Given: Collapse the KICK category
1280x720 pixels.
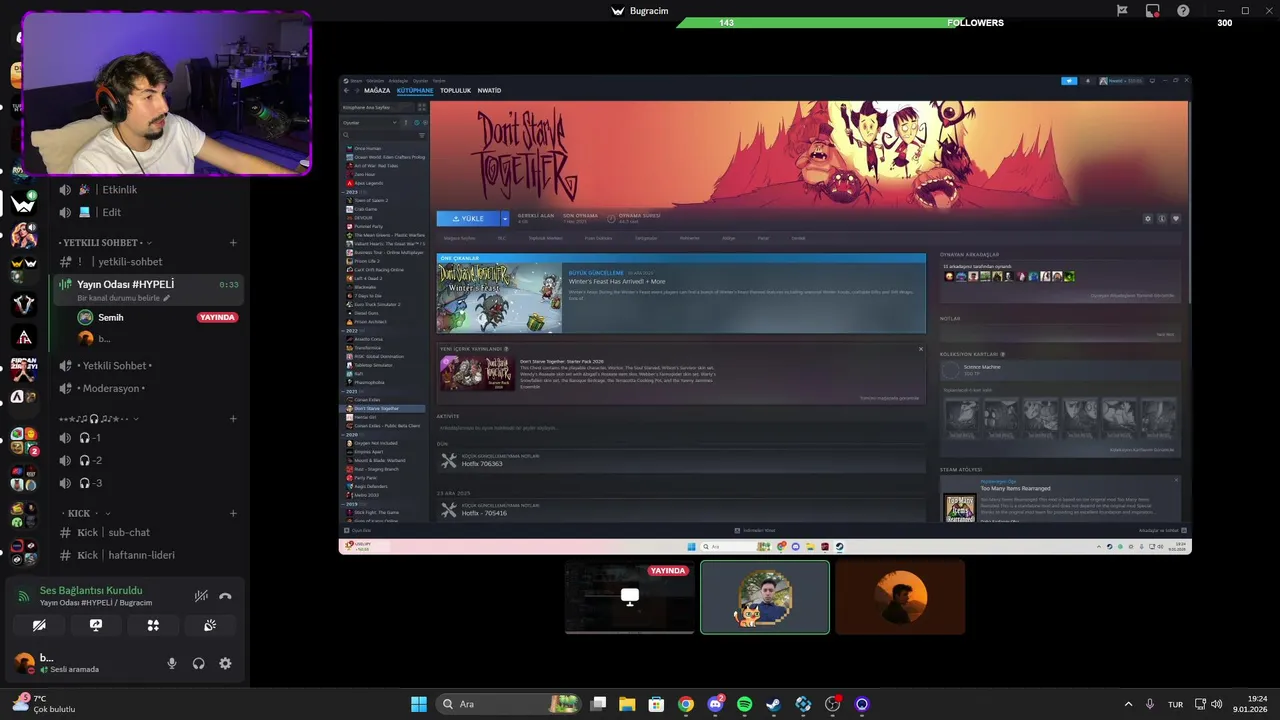Looking at the screenshot, I should coord(85,513).
